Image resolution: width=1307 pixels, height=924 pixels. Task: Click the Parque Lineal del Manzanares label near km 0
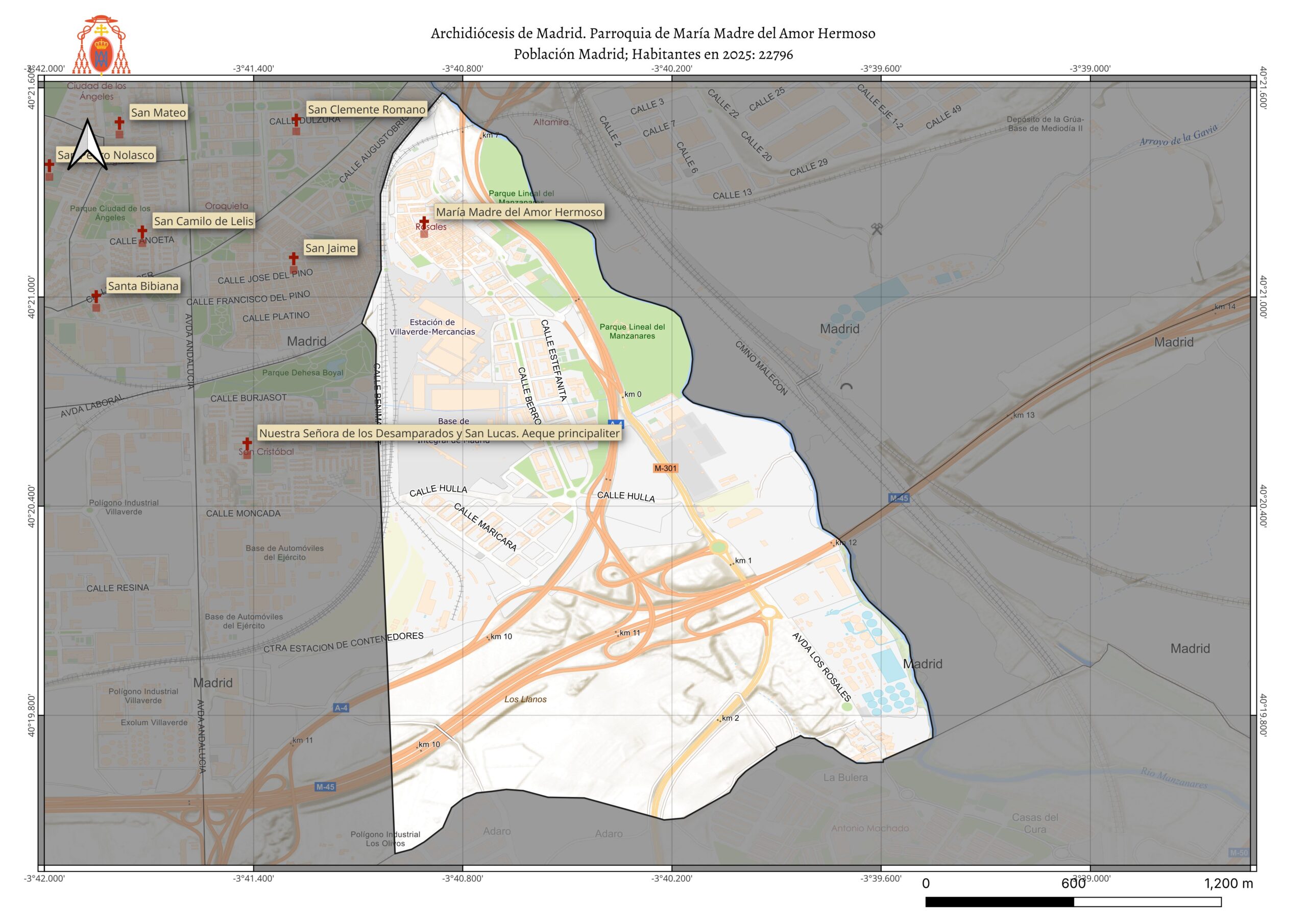tap(632, 331)
